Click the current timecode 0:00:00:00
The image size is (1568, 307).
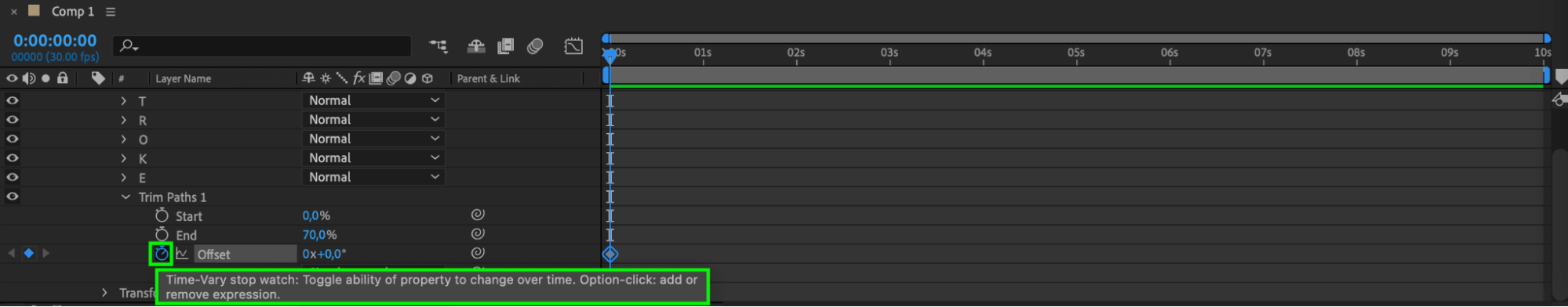(55, 41)
